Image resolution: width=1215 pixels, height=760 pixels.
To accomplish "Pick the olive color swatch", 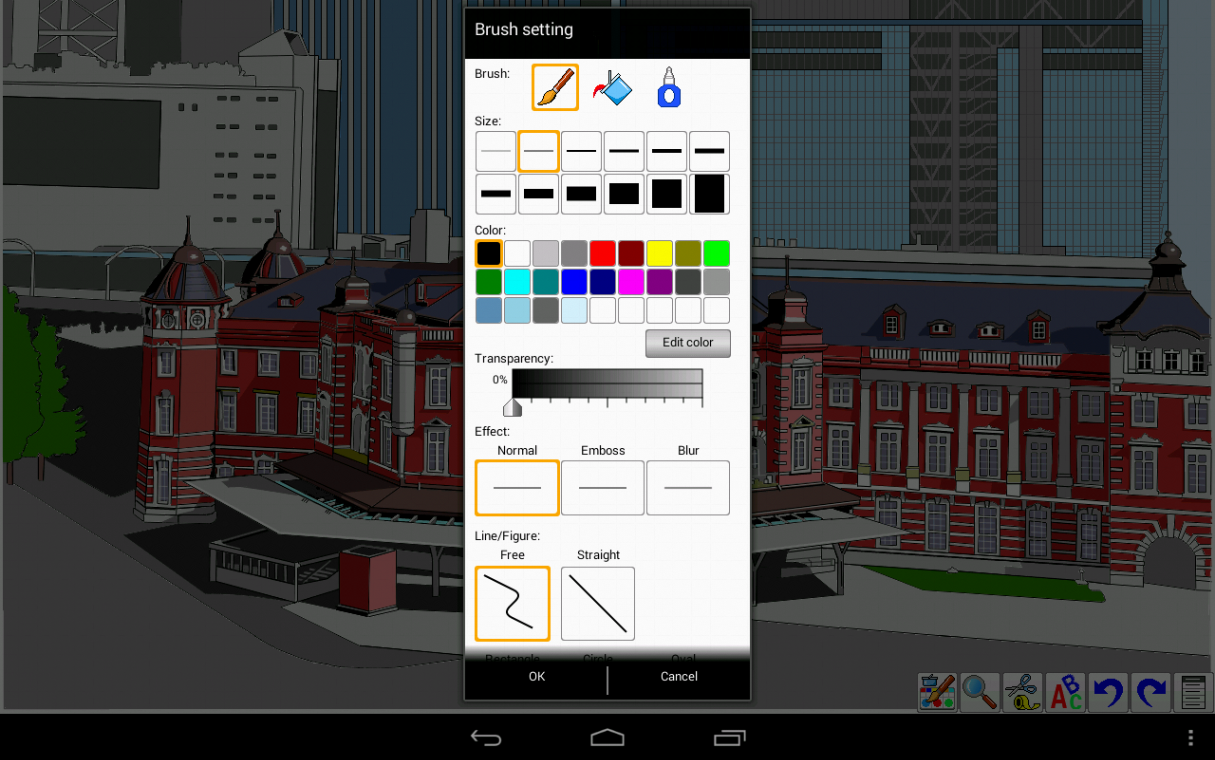I will 688,253.
